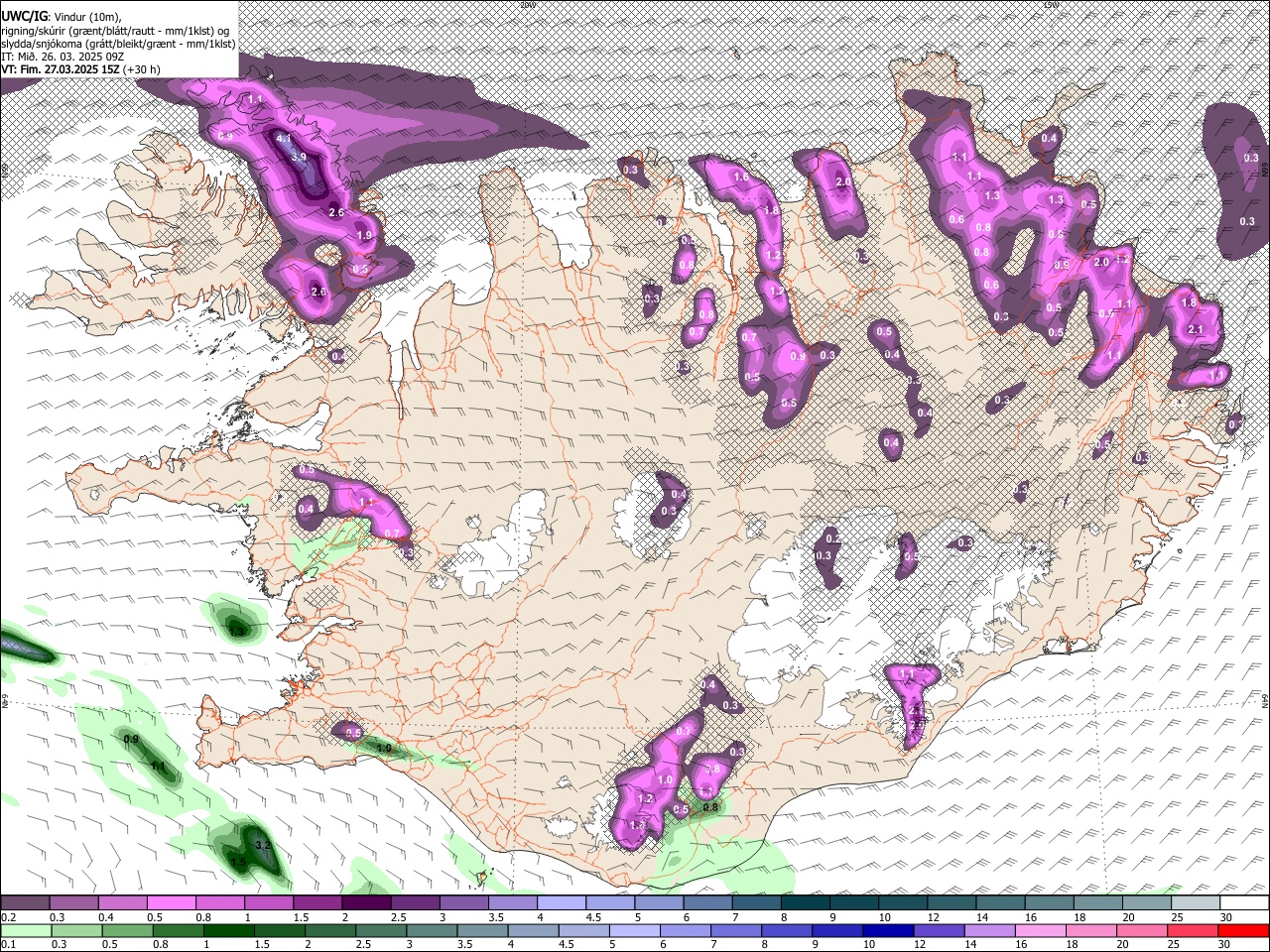Click the upper legend swatch between 3 and 3.5

[x=463, y=902]
